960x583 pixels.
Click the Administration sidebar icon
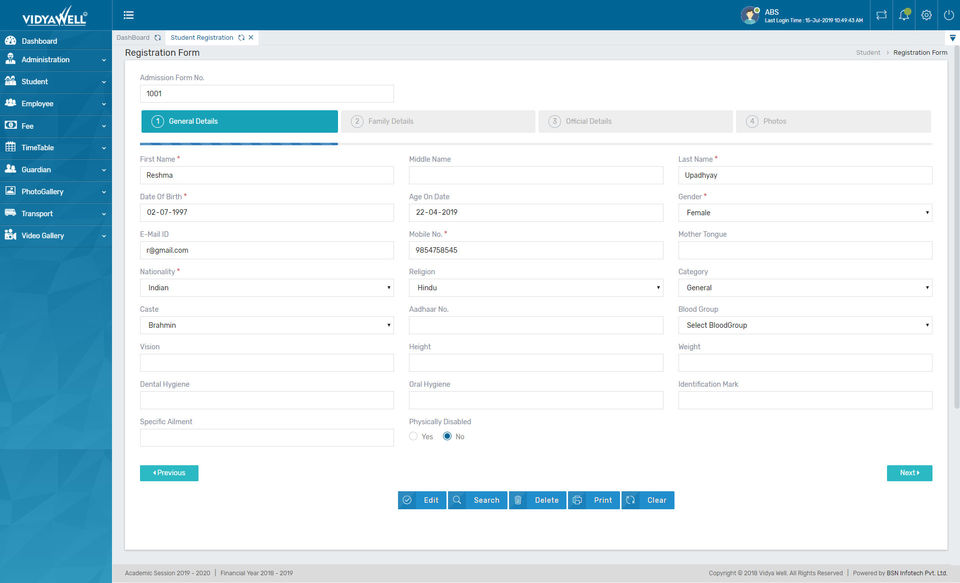10,59
